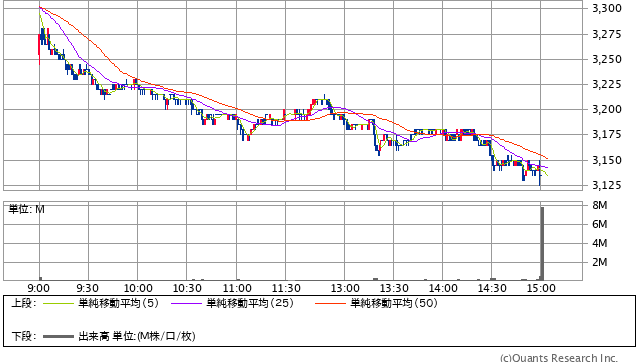Screen dimensions: 638x362
Task: Click the 上段 legend heading
Action: point(24,303)
